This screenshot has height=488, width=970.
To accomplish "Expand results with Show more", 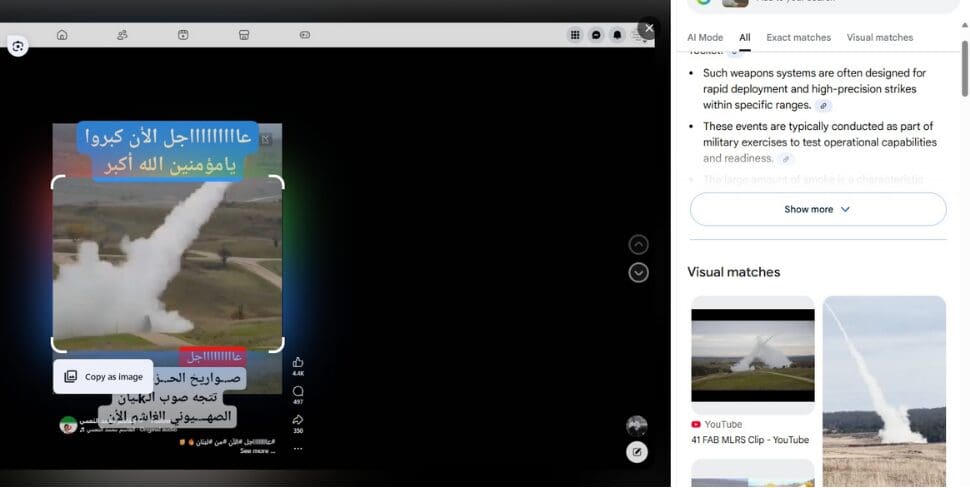I will [x=817, y=209].
